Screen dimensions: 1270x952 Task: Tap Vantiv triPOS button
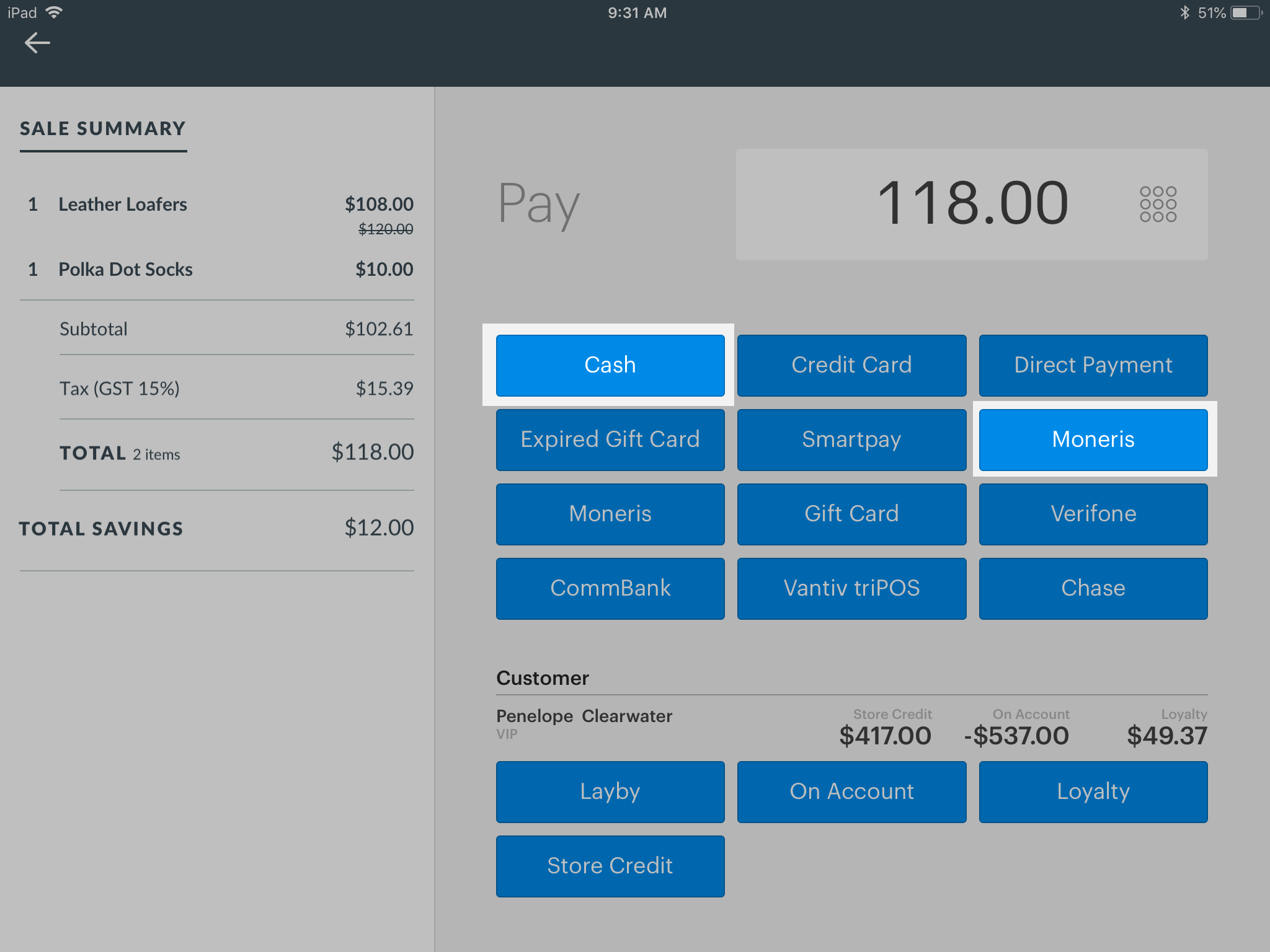[x=851, y=588]
